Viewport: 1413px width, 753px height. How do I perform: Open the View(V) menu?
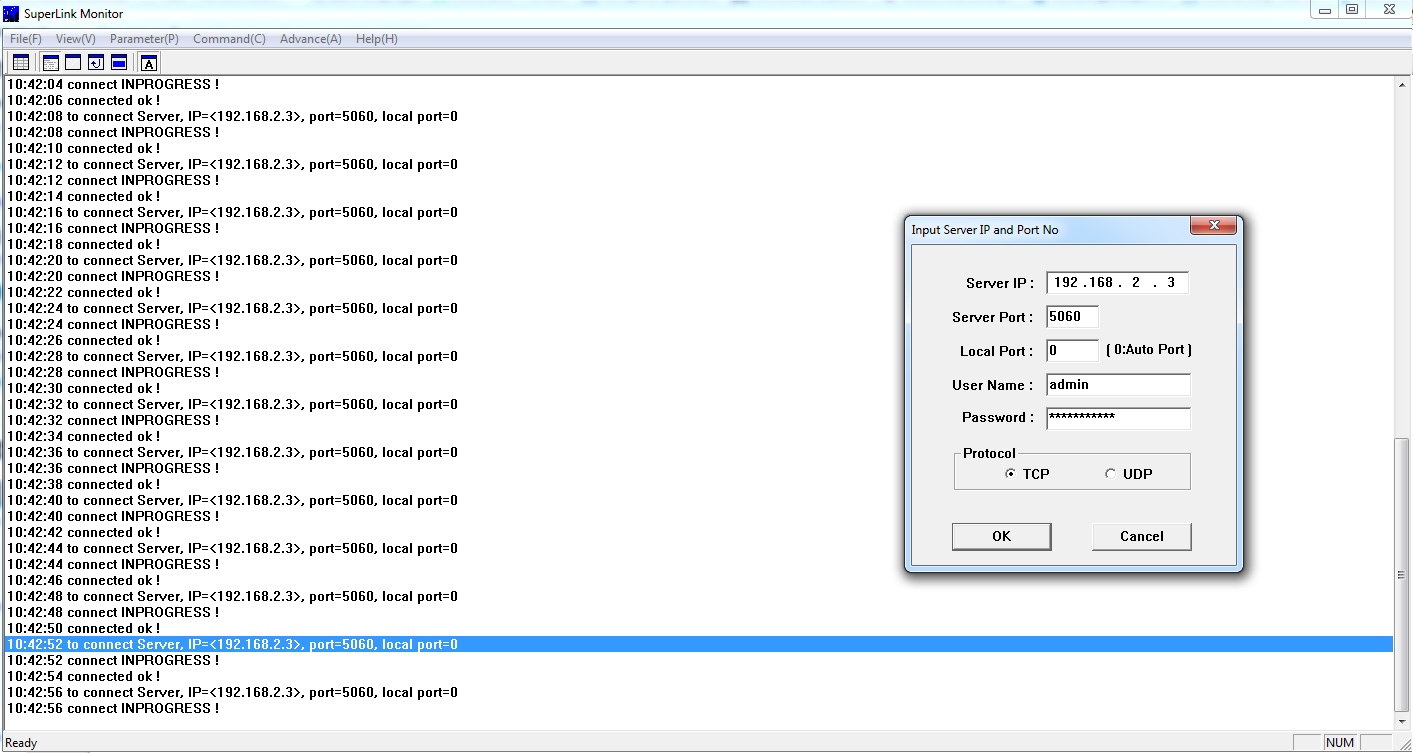click(76, 39)
